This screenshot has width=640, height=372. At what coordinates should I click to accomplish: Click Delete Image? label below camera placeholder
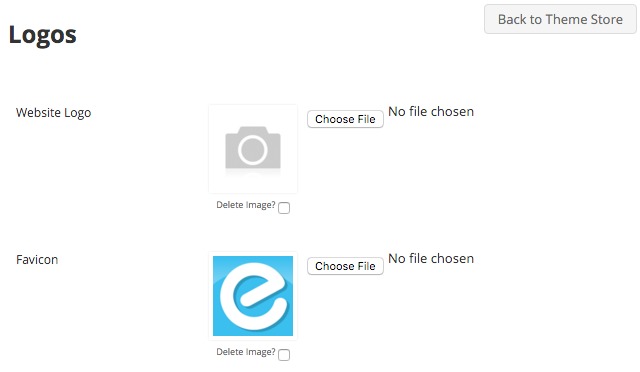click(246, 205)
